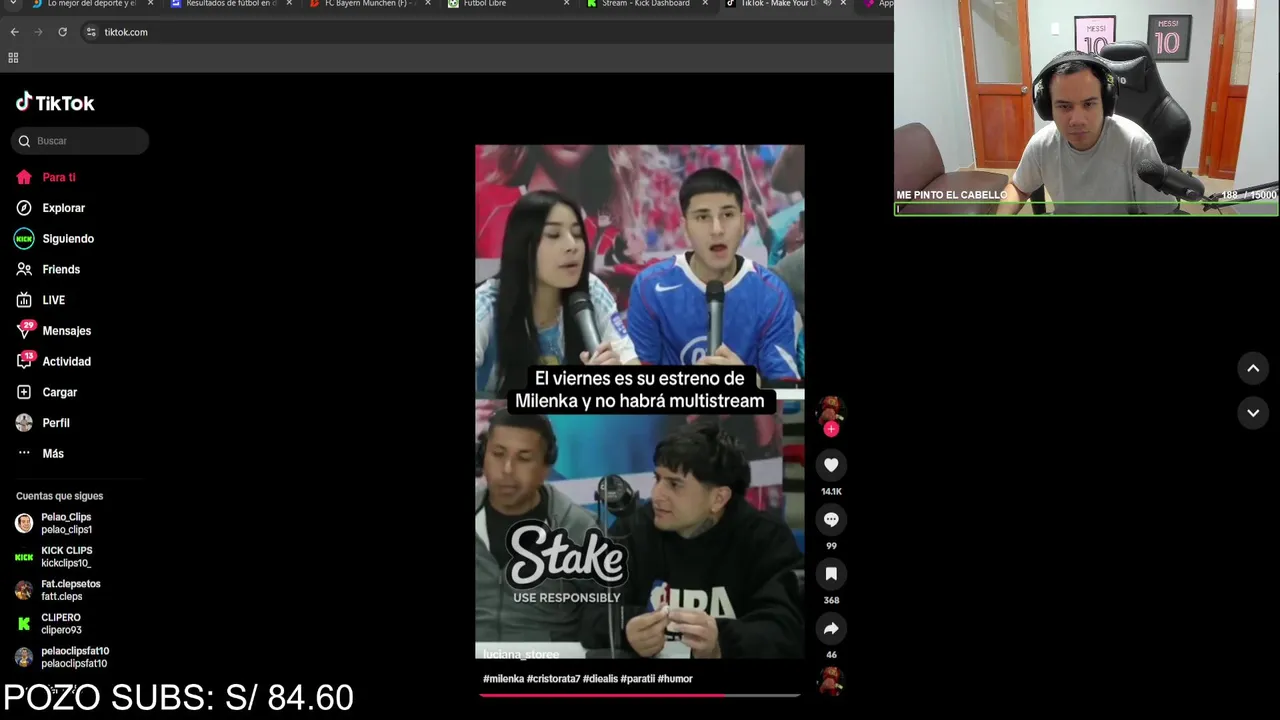
Task: Click the Cuentas que sigues heading
Action: [x=59, y=496]
